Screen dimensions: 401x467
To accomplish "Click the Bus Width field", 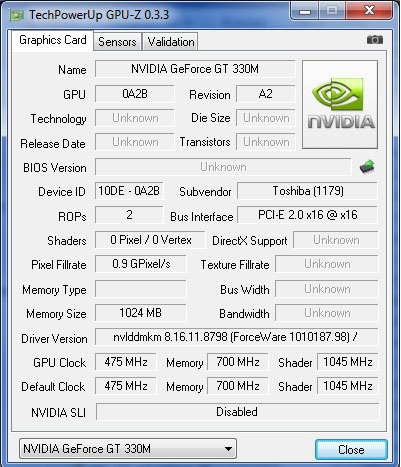I will (327, 289).
